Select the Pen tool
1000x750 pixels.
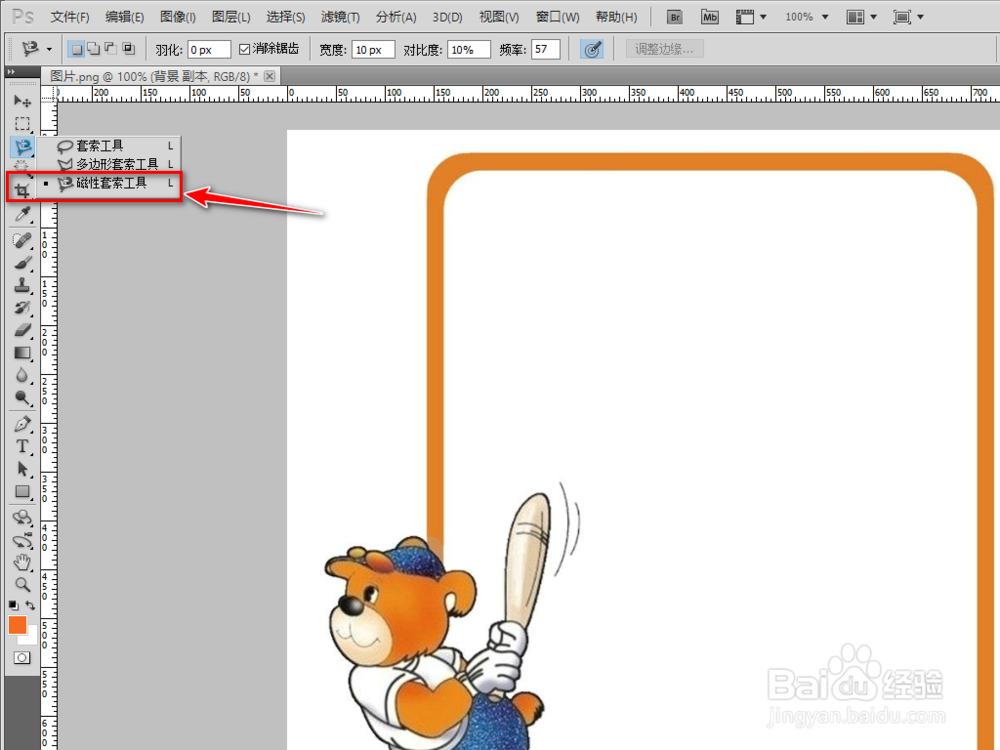pos(22,423)
